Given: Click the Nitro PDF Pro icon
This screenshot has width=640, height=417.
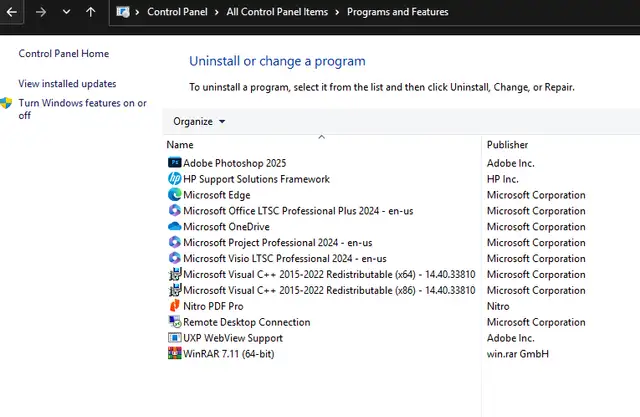Looking at the screenshot, I should click(175, 306).
